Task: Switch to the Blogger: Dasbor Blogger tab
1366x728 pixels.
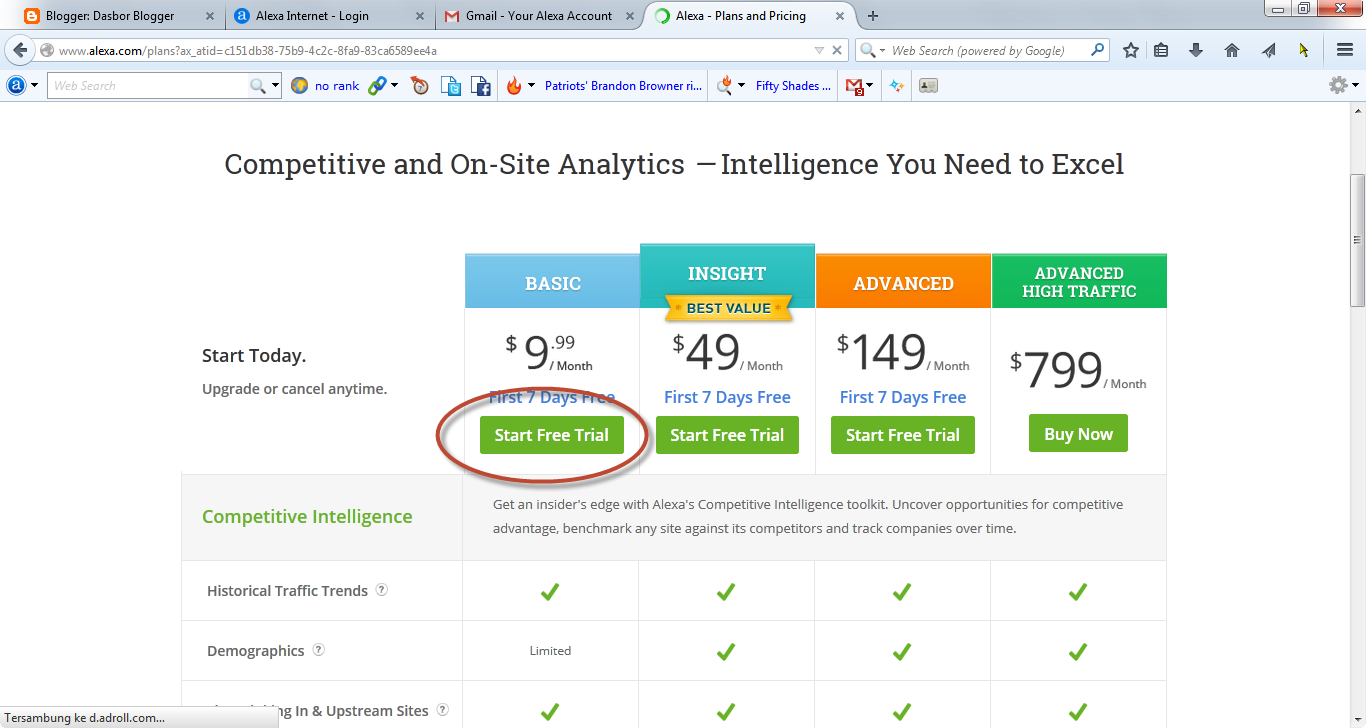Action: tap(118, 15)
